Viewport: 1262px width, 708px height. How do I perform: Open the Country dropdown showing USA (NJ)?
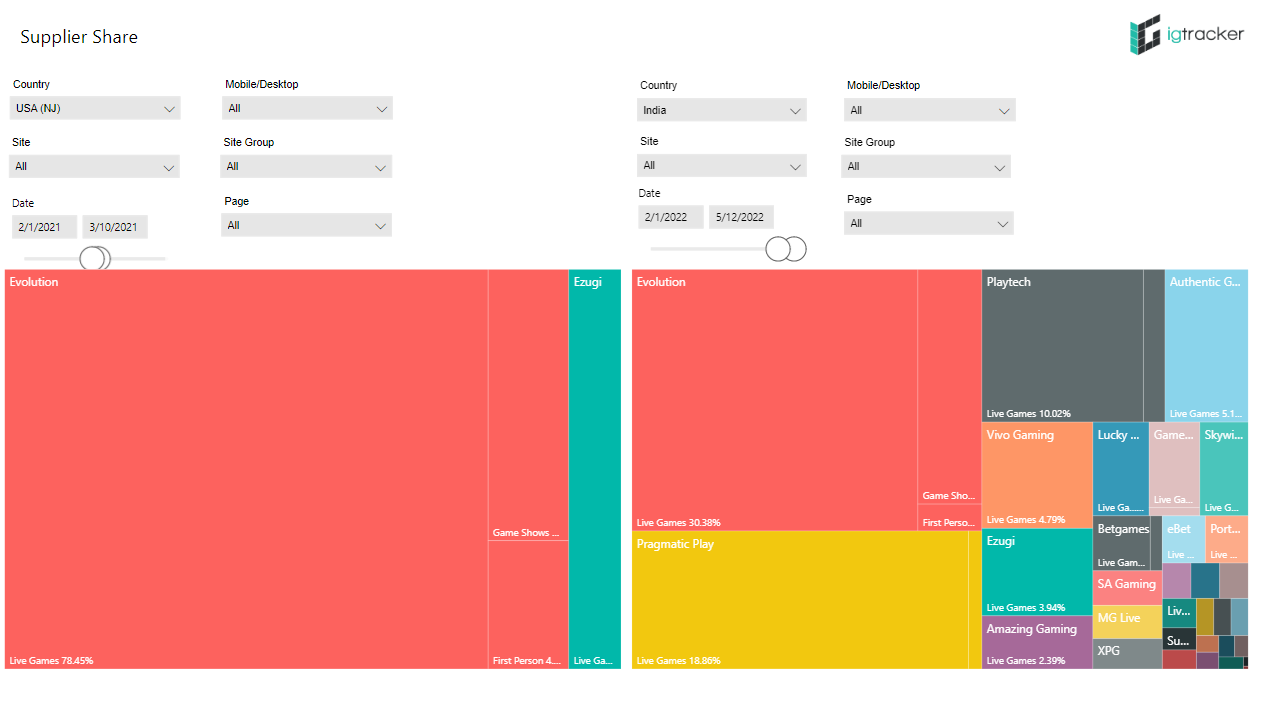pyautogui.click(x=95, y=108)
